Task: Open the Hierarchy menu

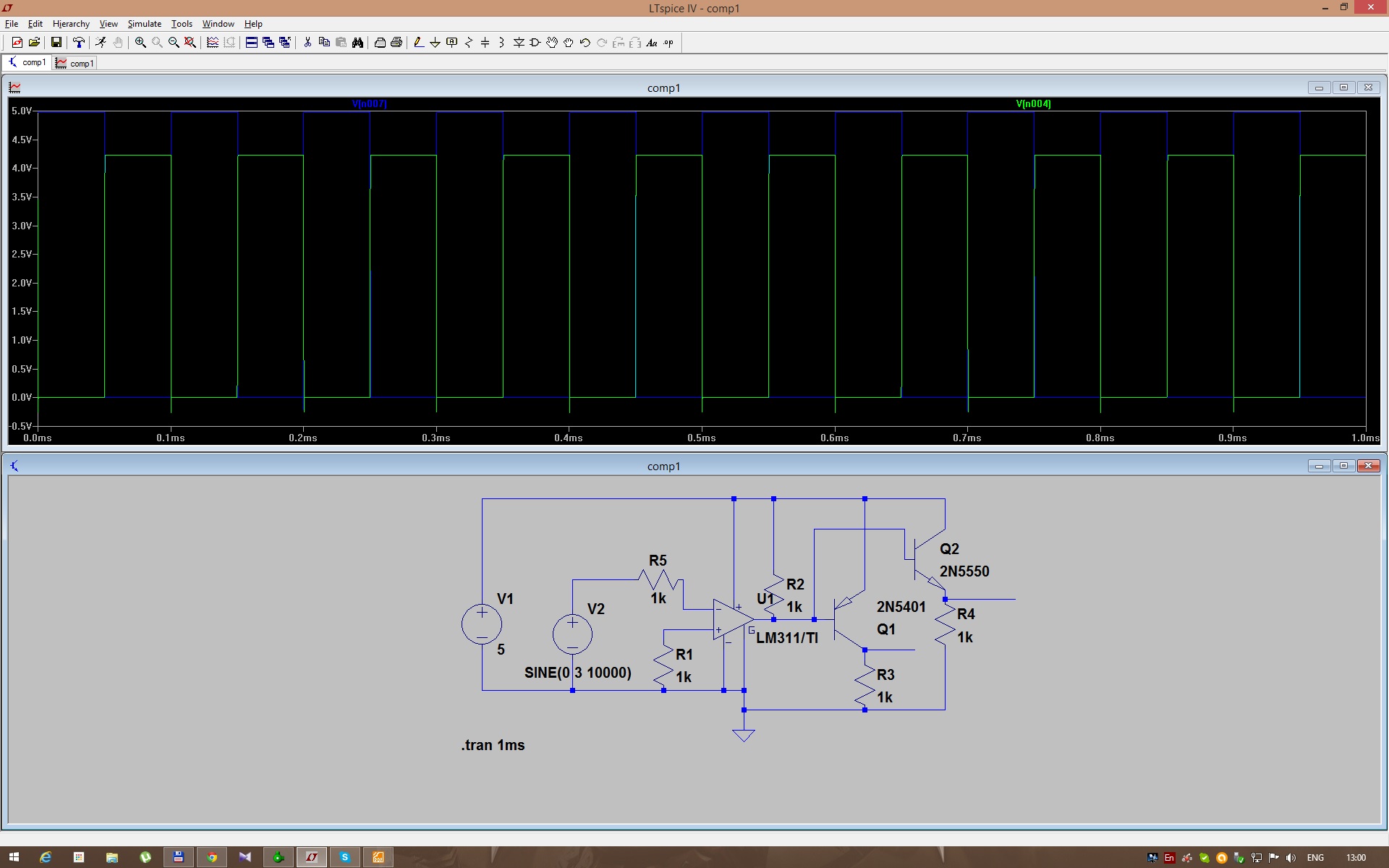Action: (71, 24)
